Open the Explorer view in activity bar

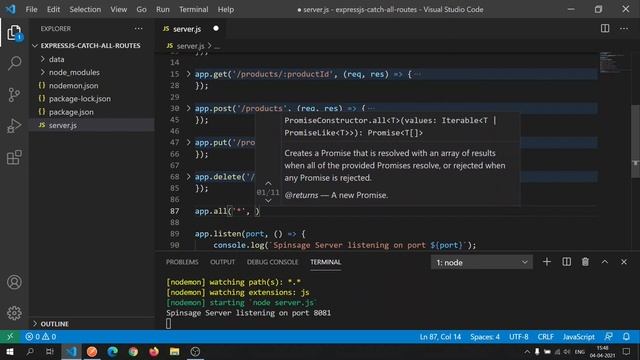pos(14,33)
